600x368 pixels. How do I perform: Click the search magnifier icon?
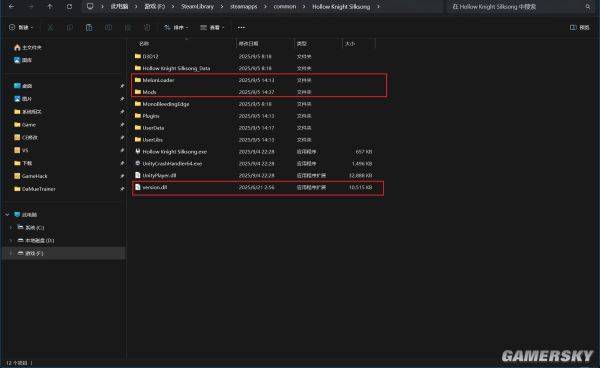(588, 7)
